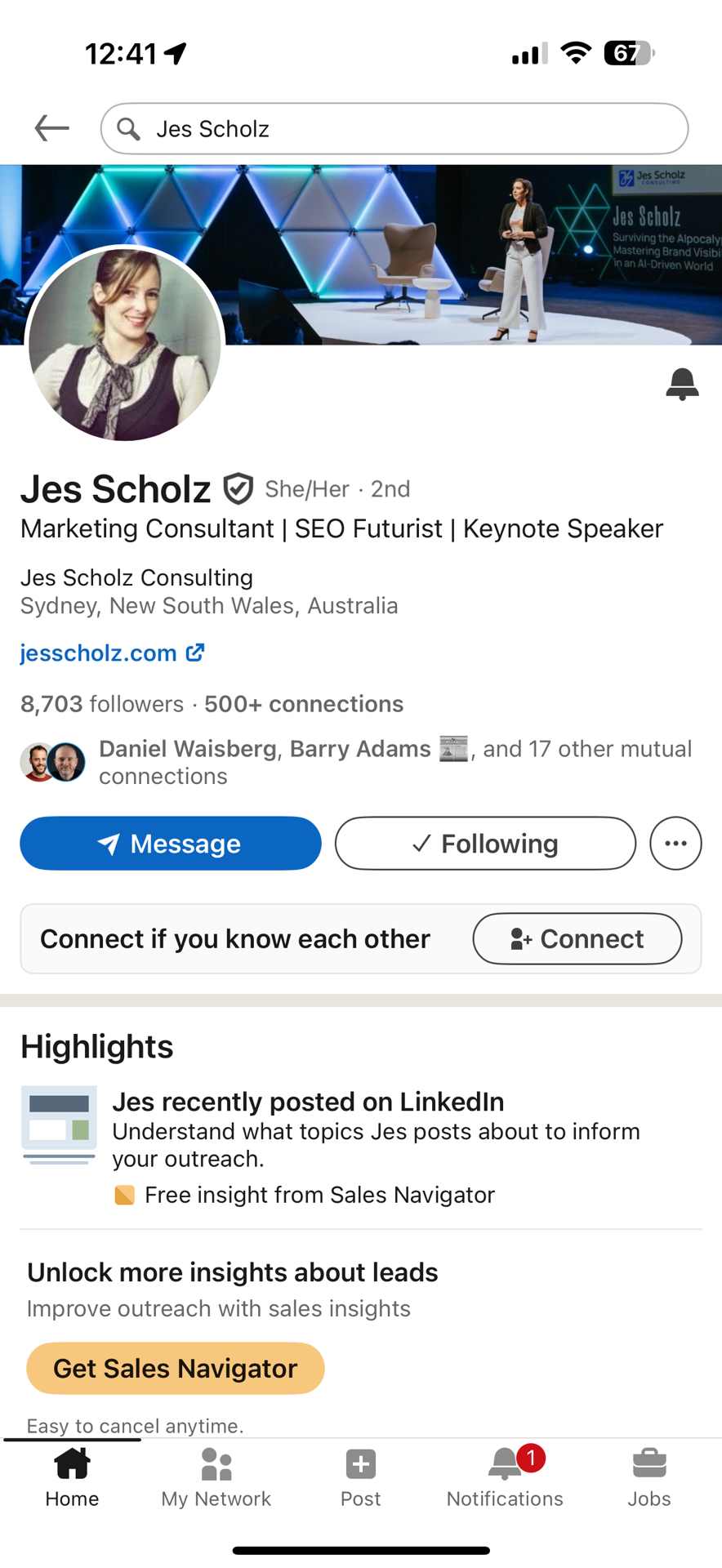Viewport: 722px width, 1568px height.
Task: Open the three-dot more options menu
Action: pos(675,843)
